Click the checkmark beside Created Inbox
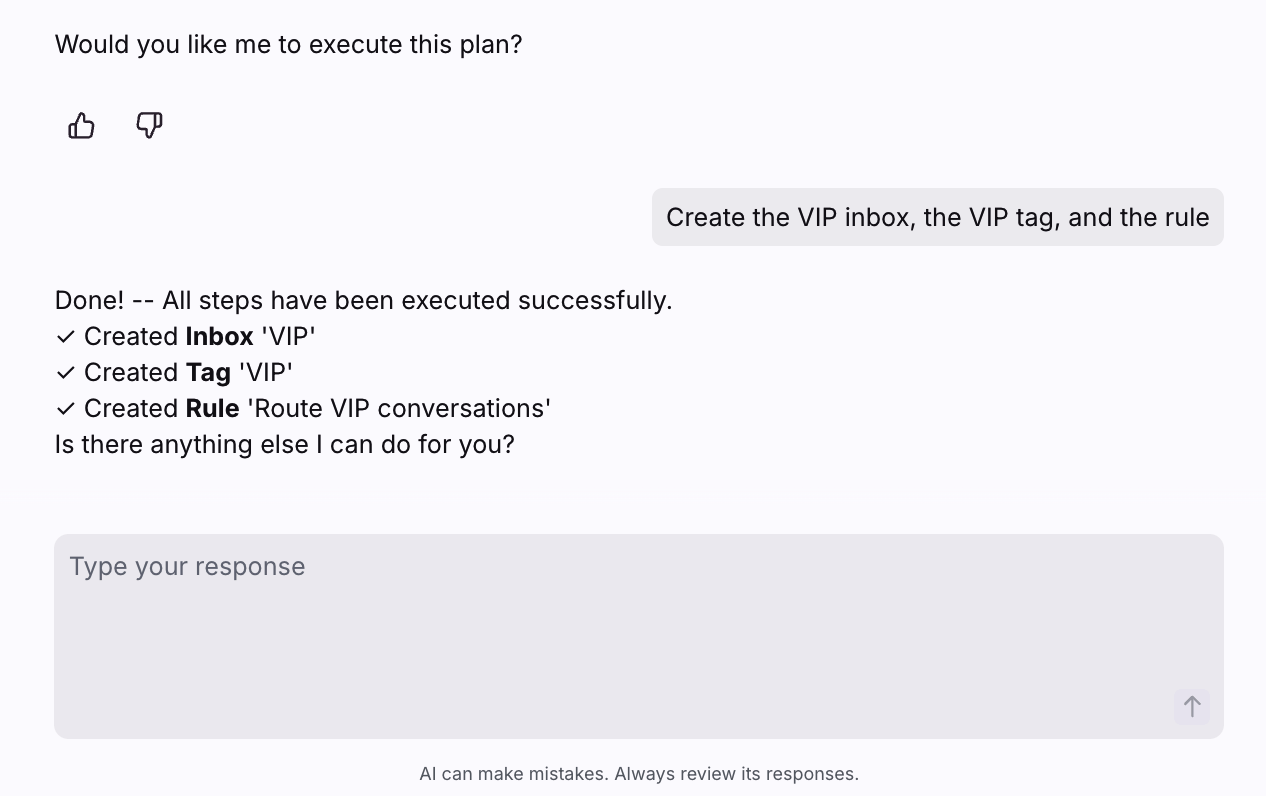Image resolution: width=1266 pixels, height=796 pixels. (x=66, y=337)
